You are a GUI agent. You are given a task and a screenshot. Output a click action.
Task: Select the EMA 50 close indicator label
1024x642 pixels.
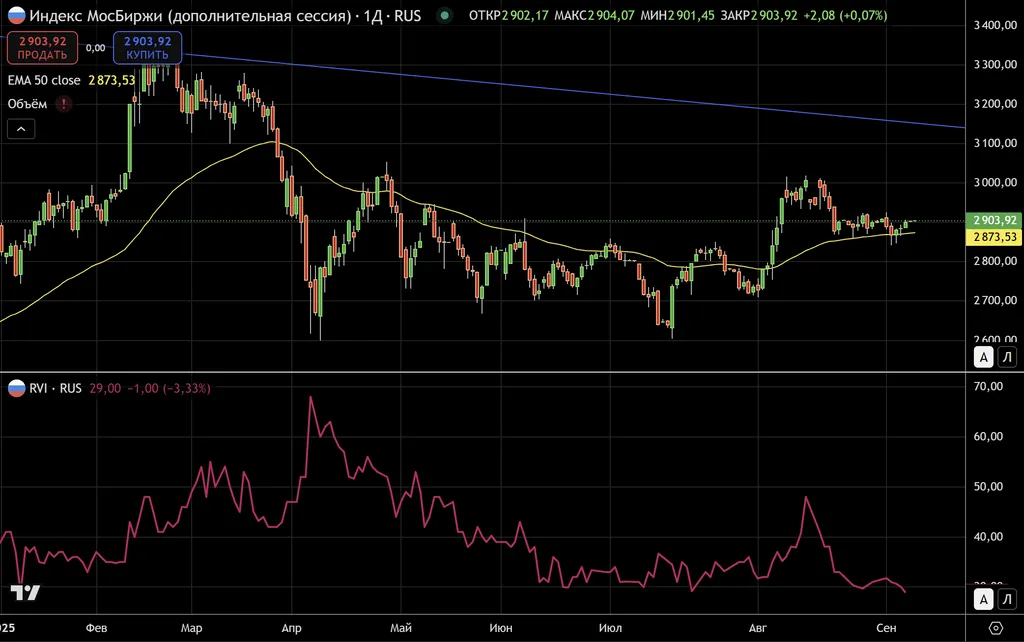click(46, 80)
